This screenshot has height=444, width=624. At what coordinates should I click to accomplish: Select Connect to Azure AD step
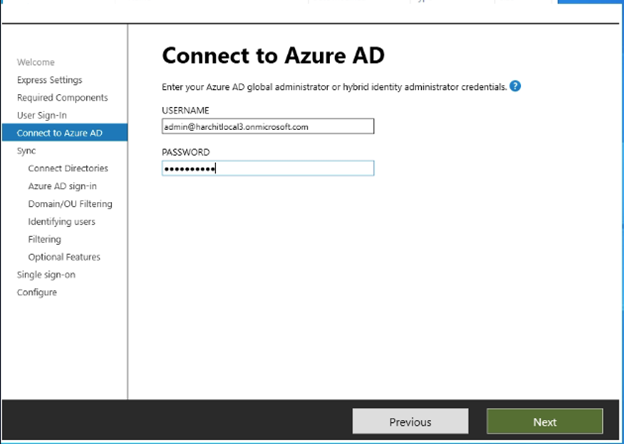click(x=58, y=133)
